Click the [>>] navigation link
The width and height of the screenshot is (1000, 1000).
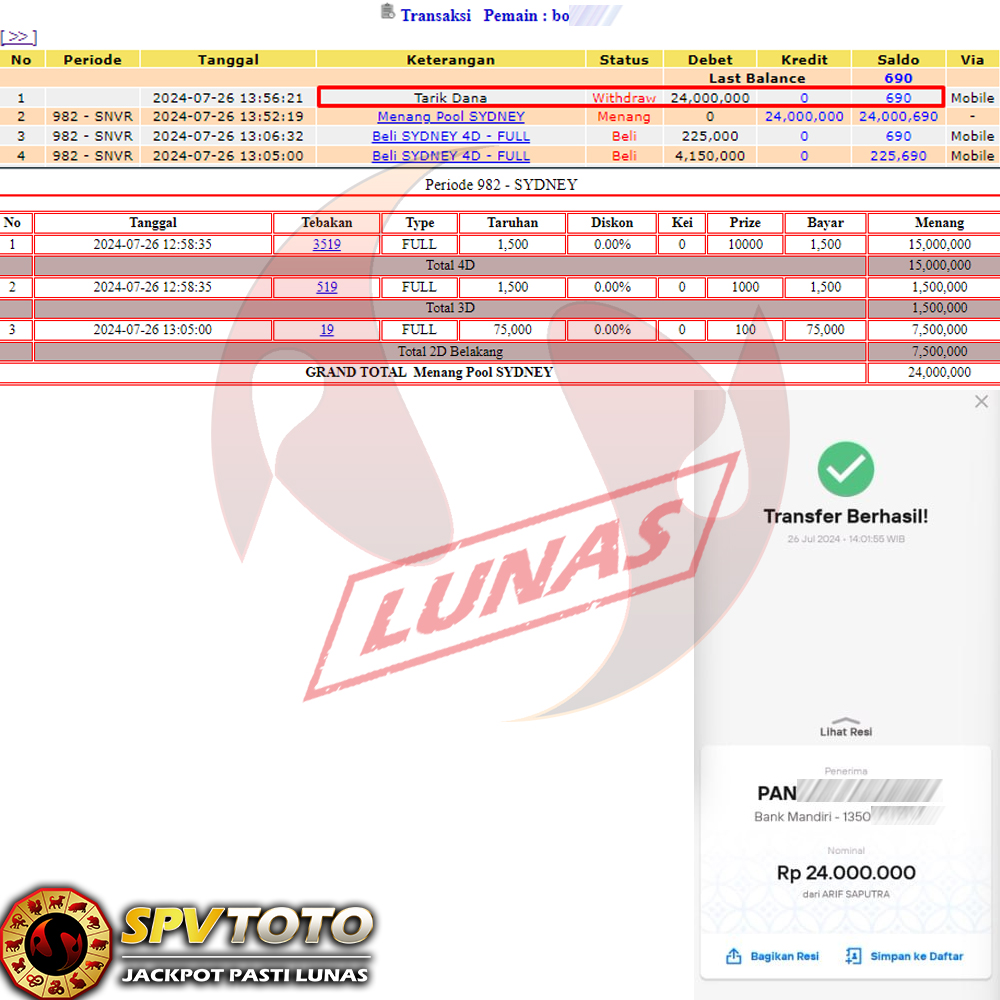(18, 37)
